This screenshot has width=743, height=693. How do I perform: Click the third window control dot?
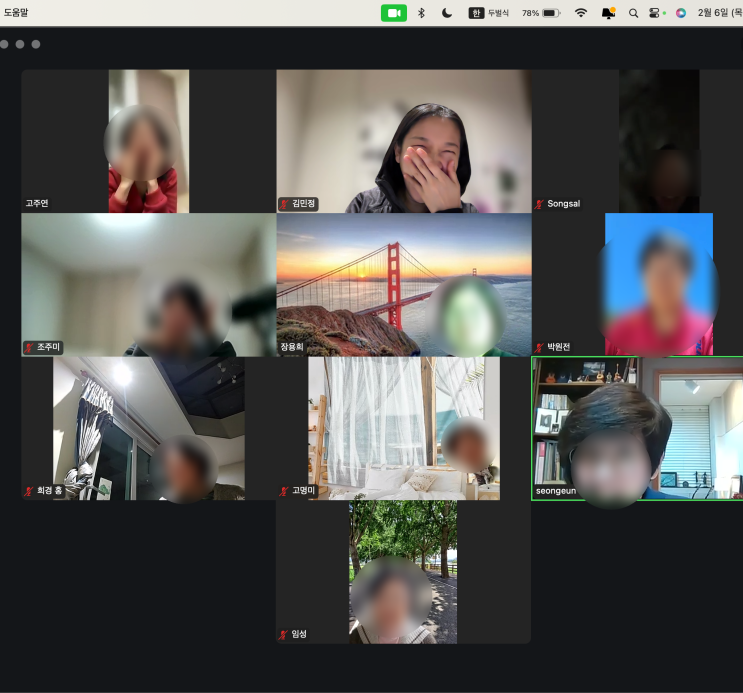[36, 44]
